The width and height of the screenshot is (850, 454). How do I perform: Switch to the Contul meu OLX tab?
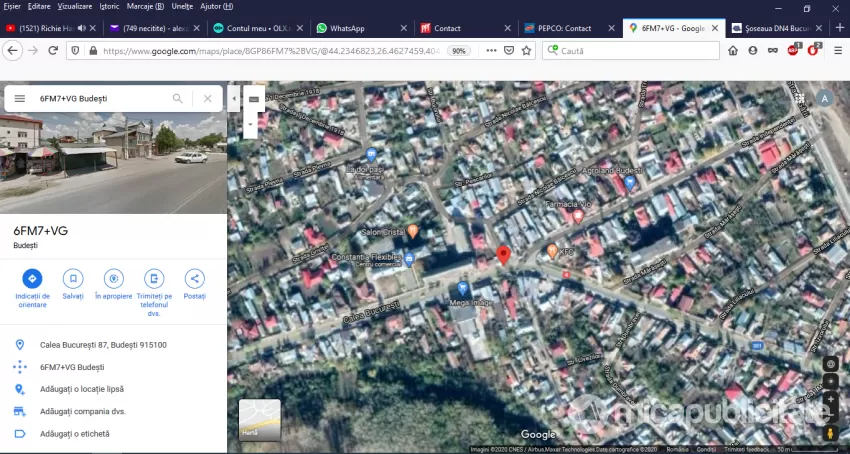click(x=258, y=28)
